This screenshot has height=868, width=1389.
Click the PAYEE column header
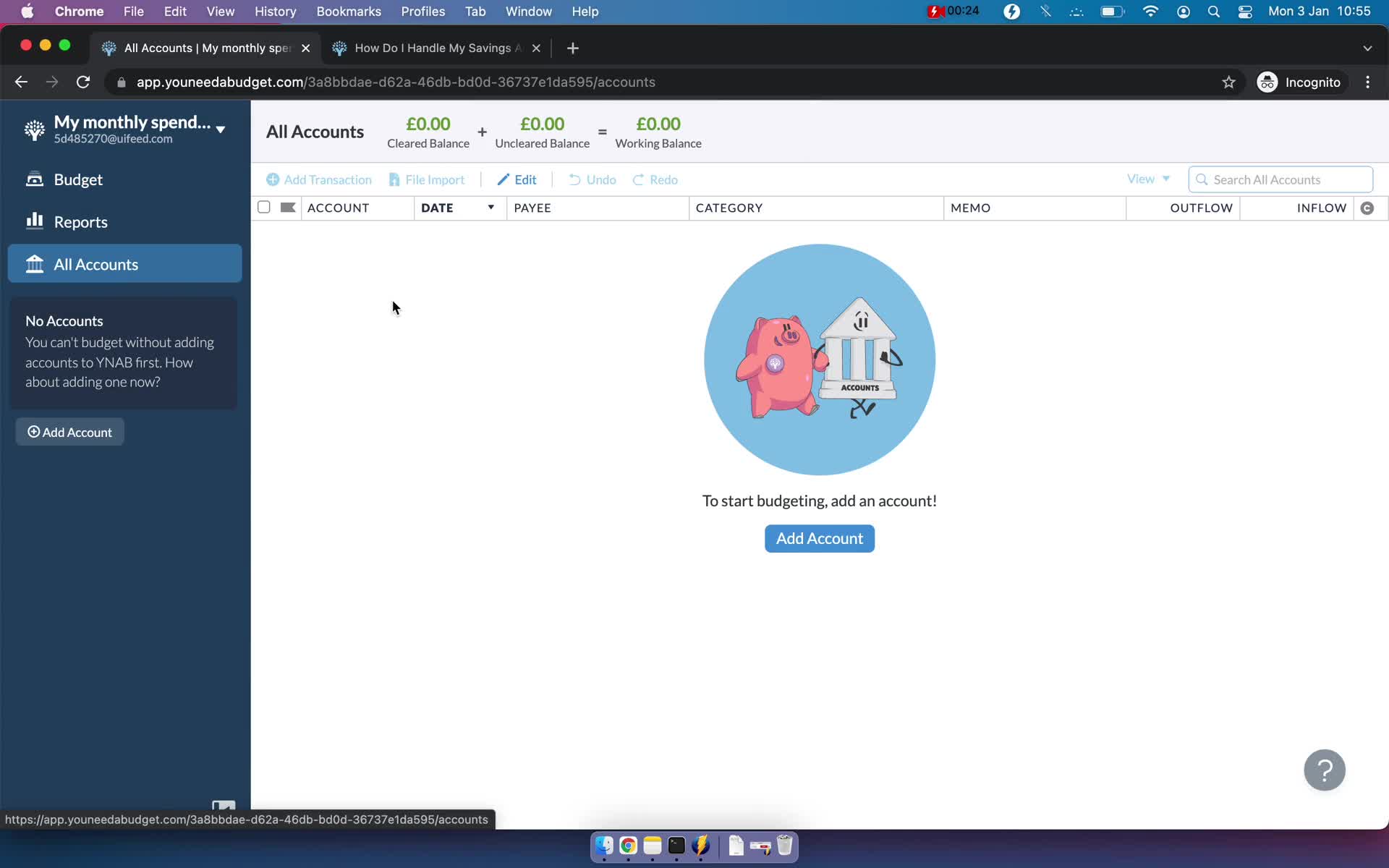[598, 208]
